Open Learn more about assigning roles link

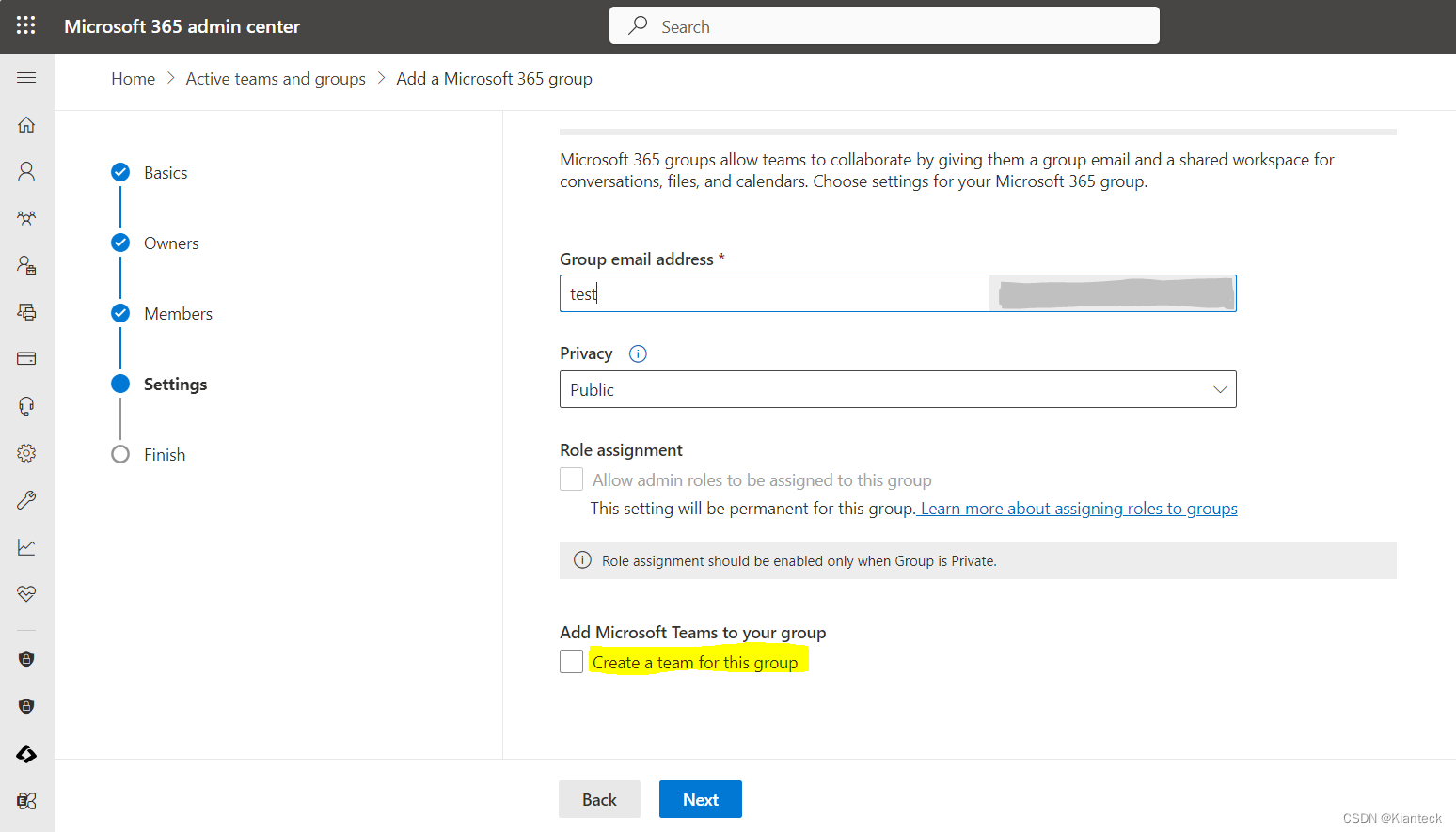point(1079,509)
